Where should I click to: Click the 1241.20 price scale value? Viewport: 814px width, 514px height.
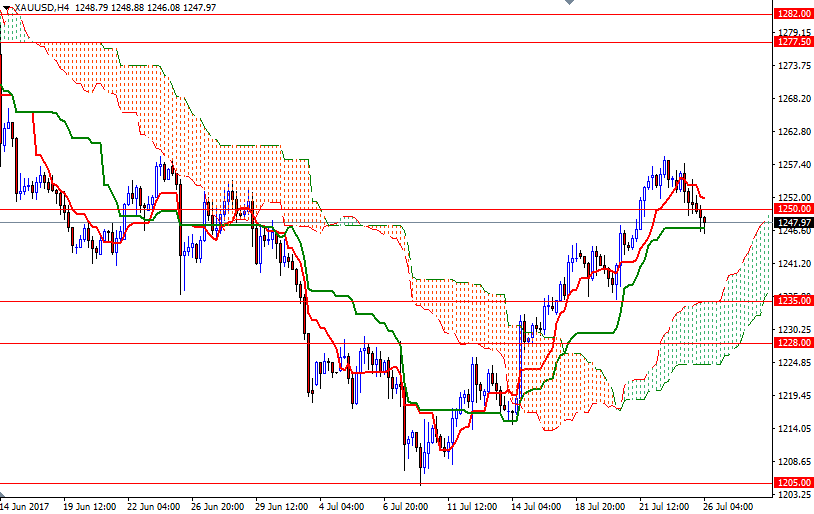point(794,264)
